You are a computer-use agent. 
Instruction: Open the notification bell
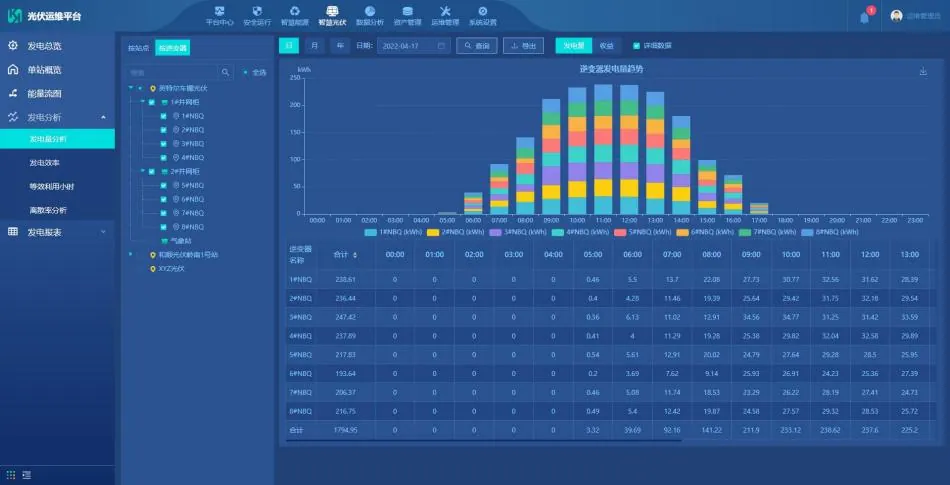click(x=865, y=18)
